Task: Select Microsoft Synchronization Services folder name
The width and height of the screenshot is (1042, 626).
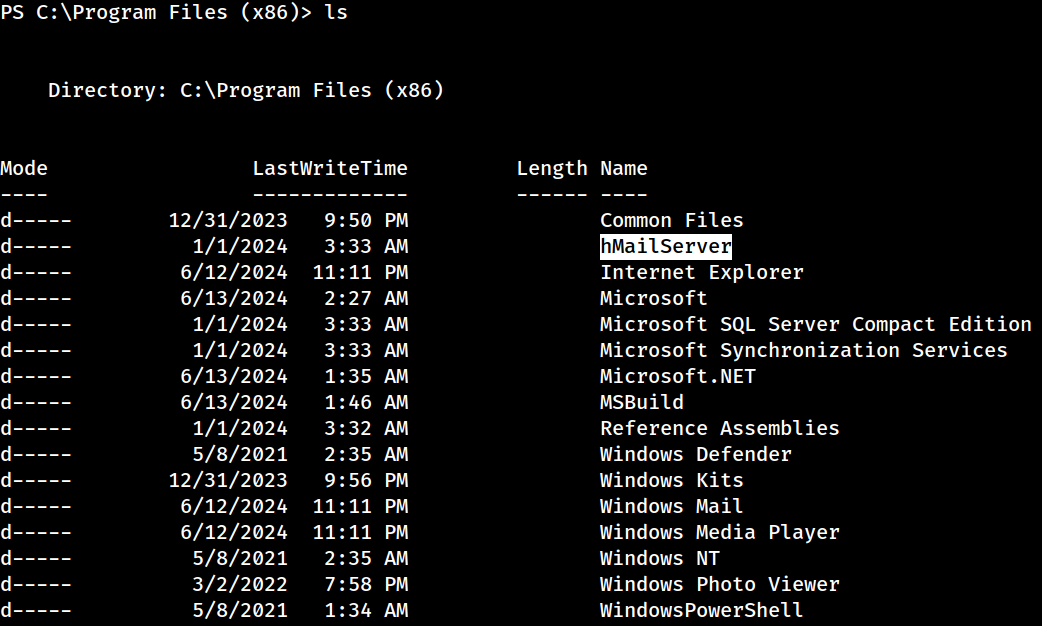Action: point(803,350)
